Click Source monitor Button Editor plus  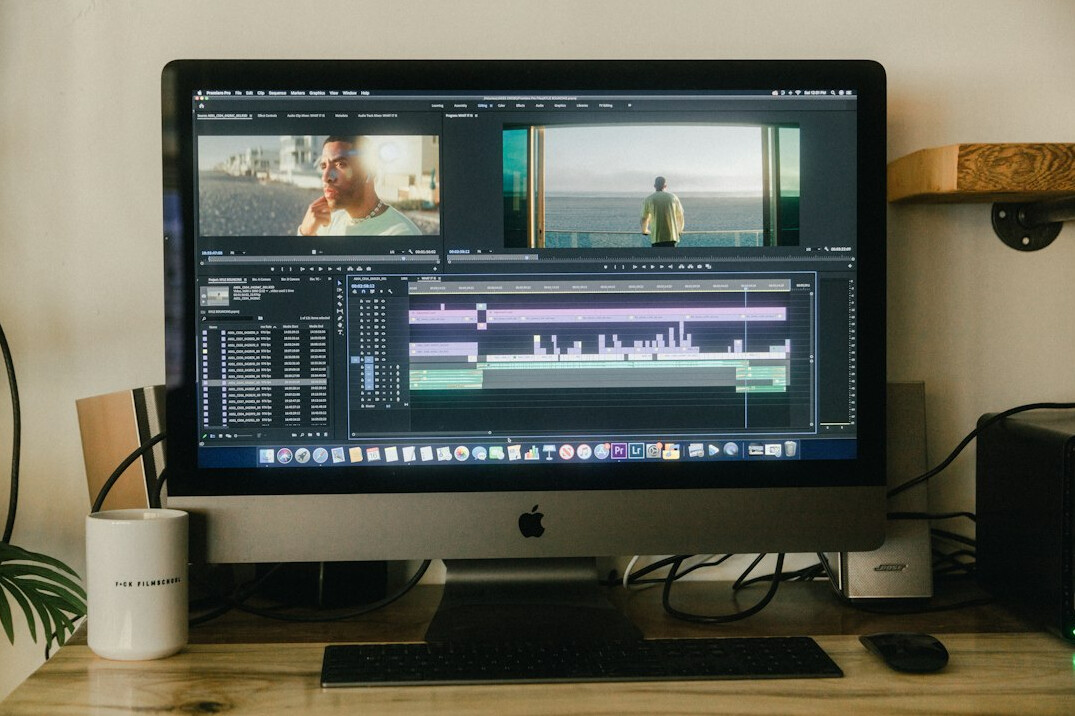[x=435, y=269]
